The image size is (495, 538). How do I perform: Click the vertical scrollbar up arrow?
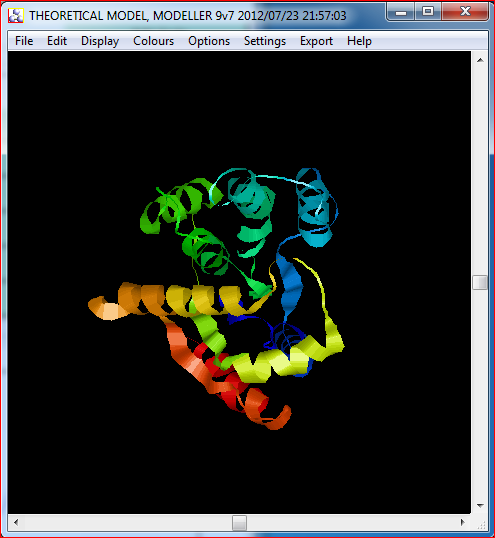point(480,60)
